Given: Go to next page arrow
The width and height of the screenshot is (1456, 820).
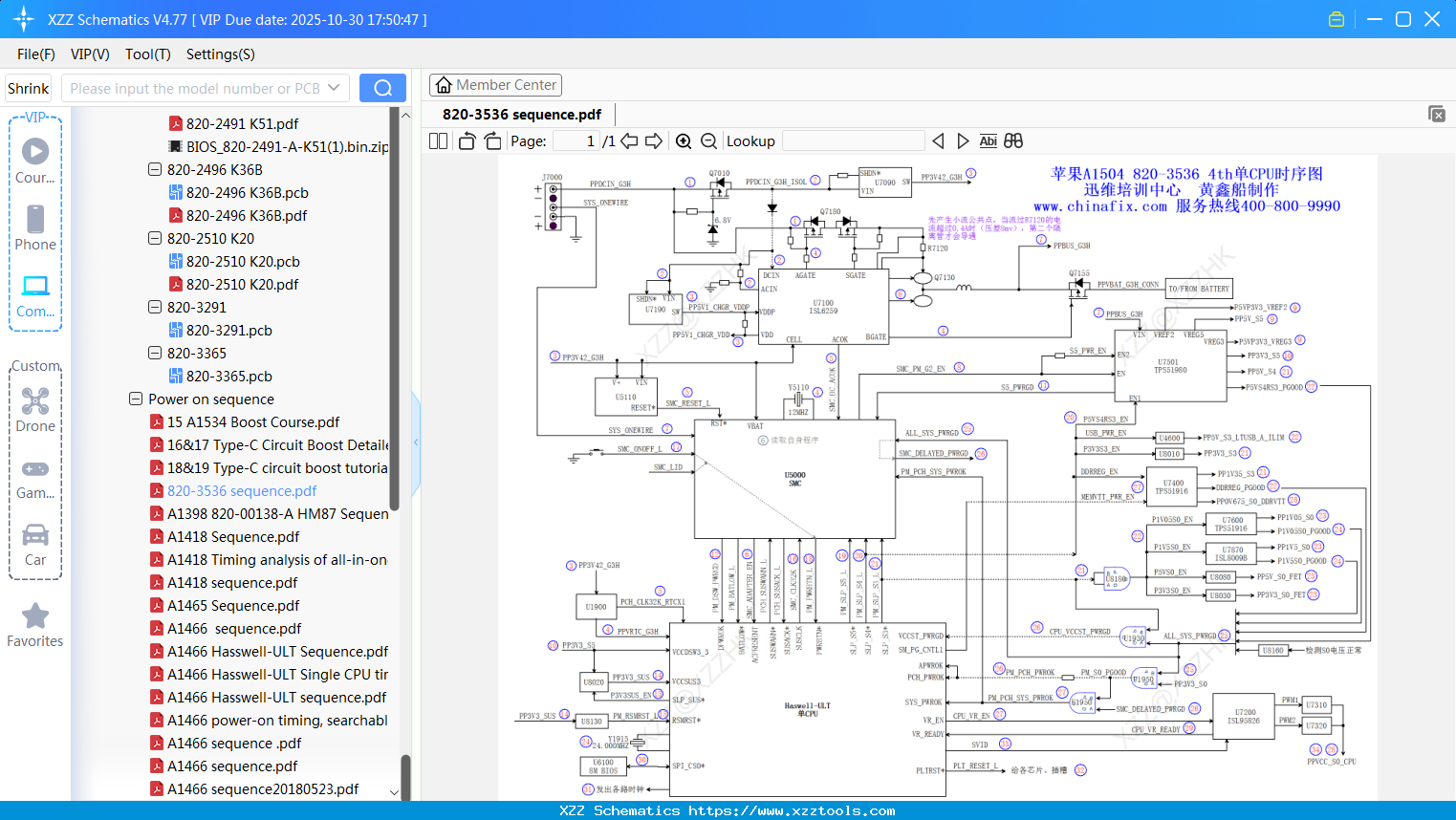Looking at the screenshot, I should tap(654, 141).
